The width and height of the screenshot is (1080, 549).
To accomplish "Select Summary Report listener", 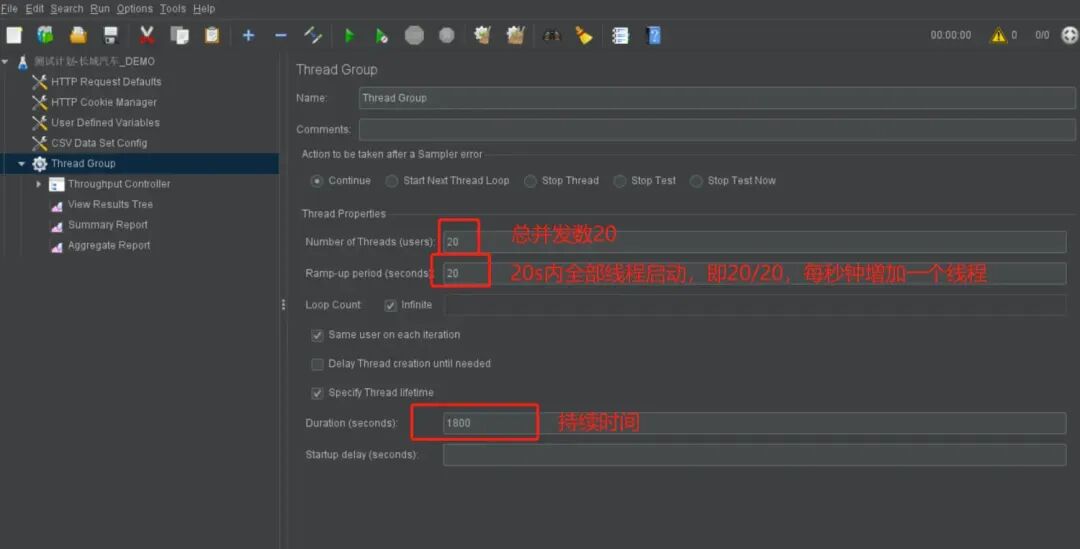I will [x=107, y=225].
